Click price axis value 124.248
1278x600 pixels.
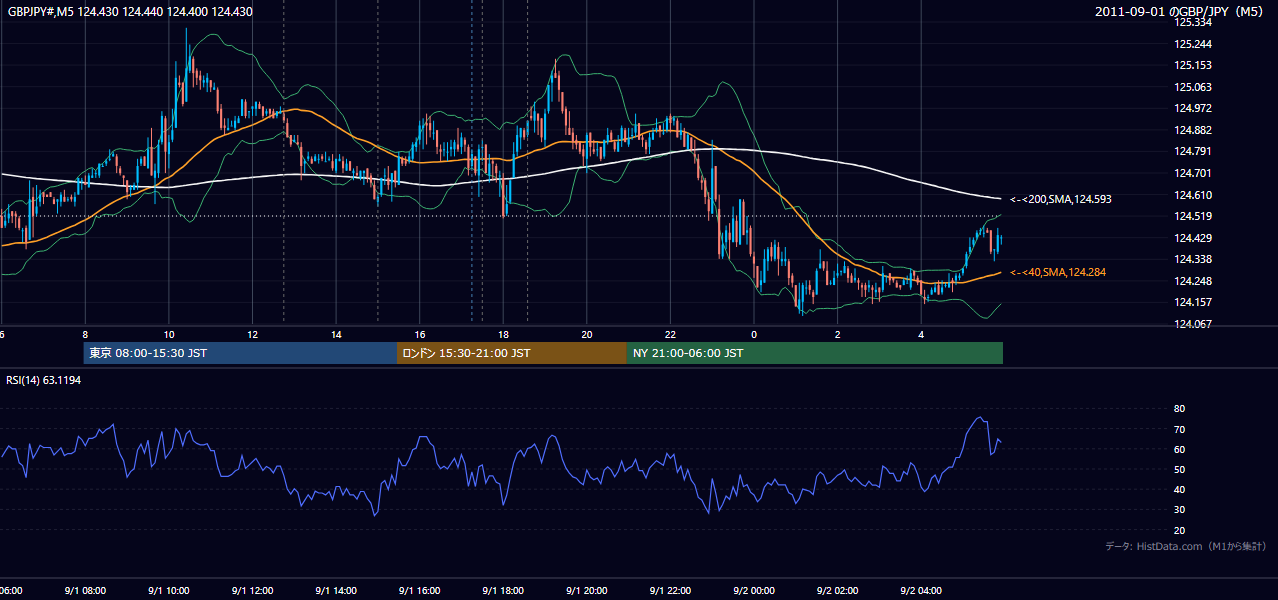click(x=1193, y=281)
